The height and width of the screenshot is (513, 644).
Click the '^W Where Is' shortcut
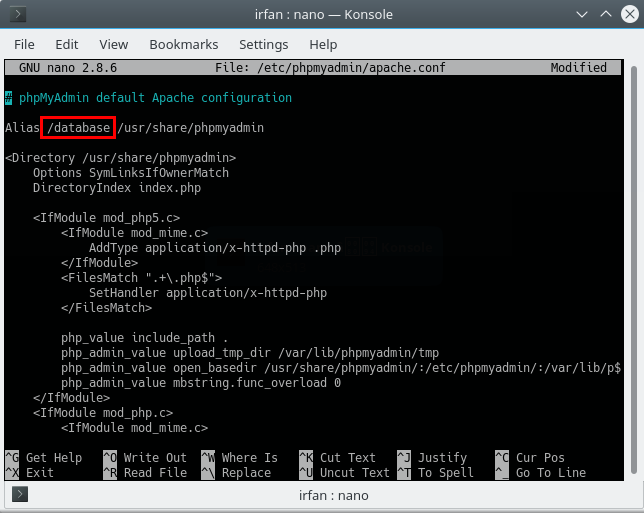[x=239, y=458]
